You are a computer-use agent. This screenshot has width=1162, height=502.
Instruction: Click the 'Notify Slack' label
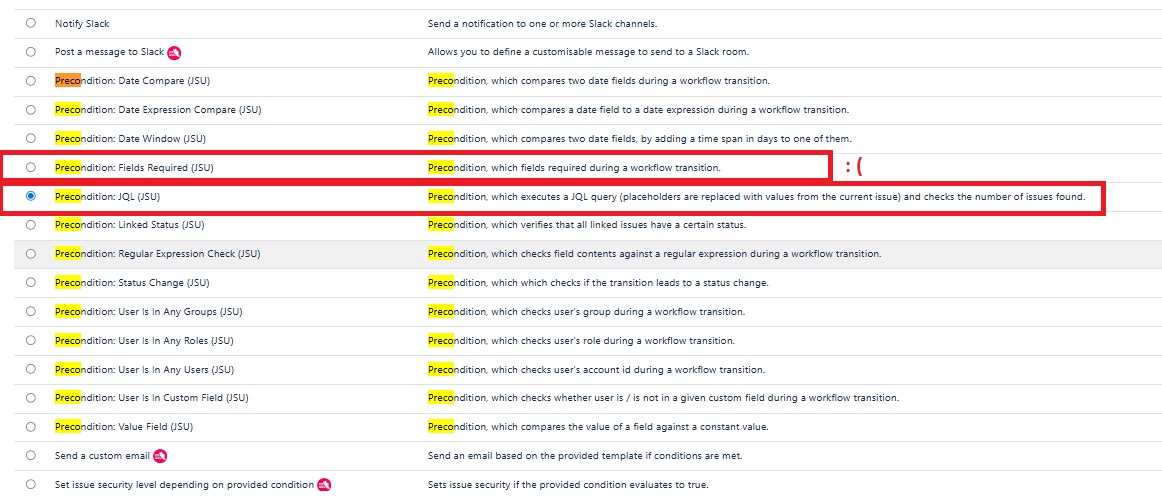click(x=82, y=24)
